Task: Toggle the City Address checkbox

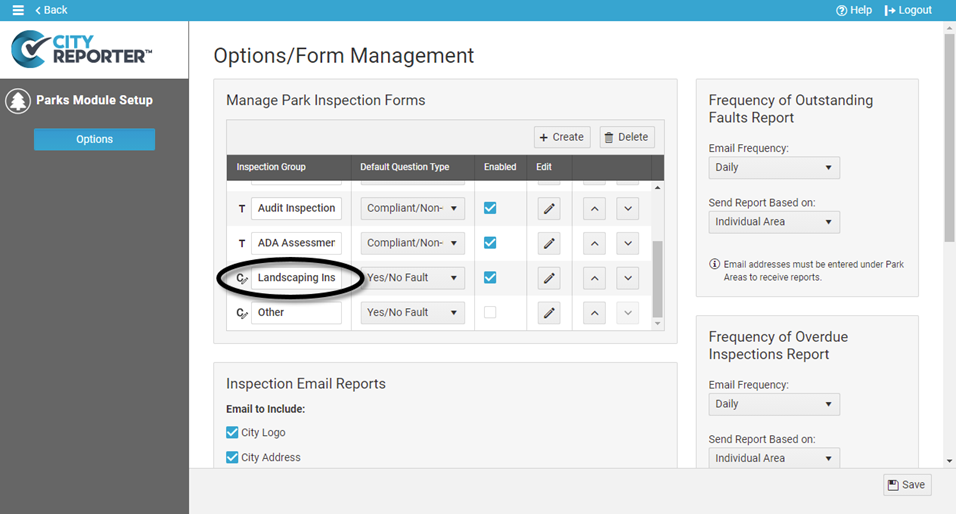Action: click(232, 457)
